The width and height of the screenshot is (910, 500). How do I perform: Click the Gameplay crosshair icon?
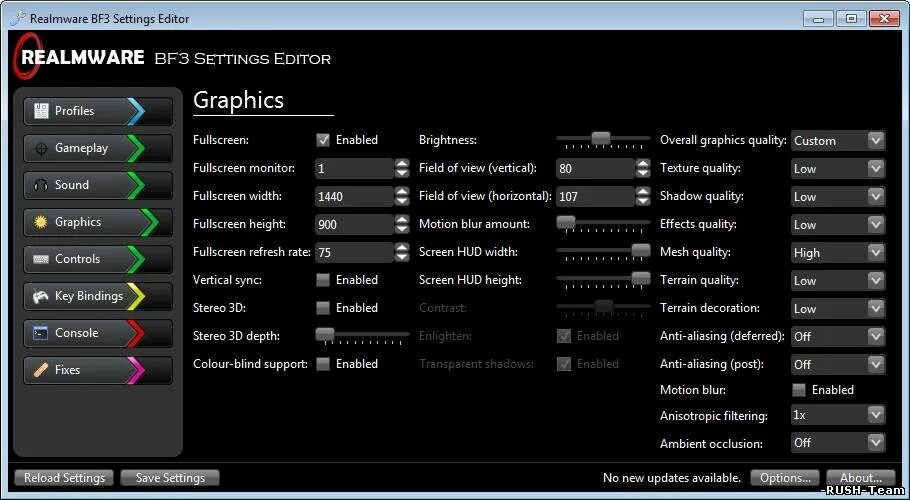41,148
